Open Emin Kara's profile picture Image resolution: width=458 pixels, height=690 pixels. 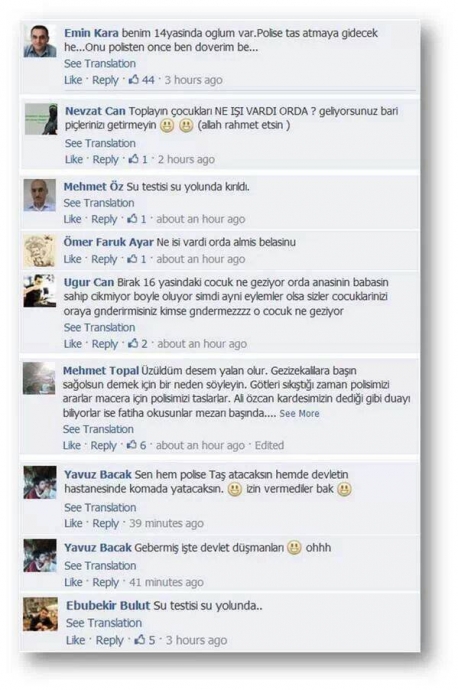[40, 41]
